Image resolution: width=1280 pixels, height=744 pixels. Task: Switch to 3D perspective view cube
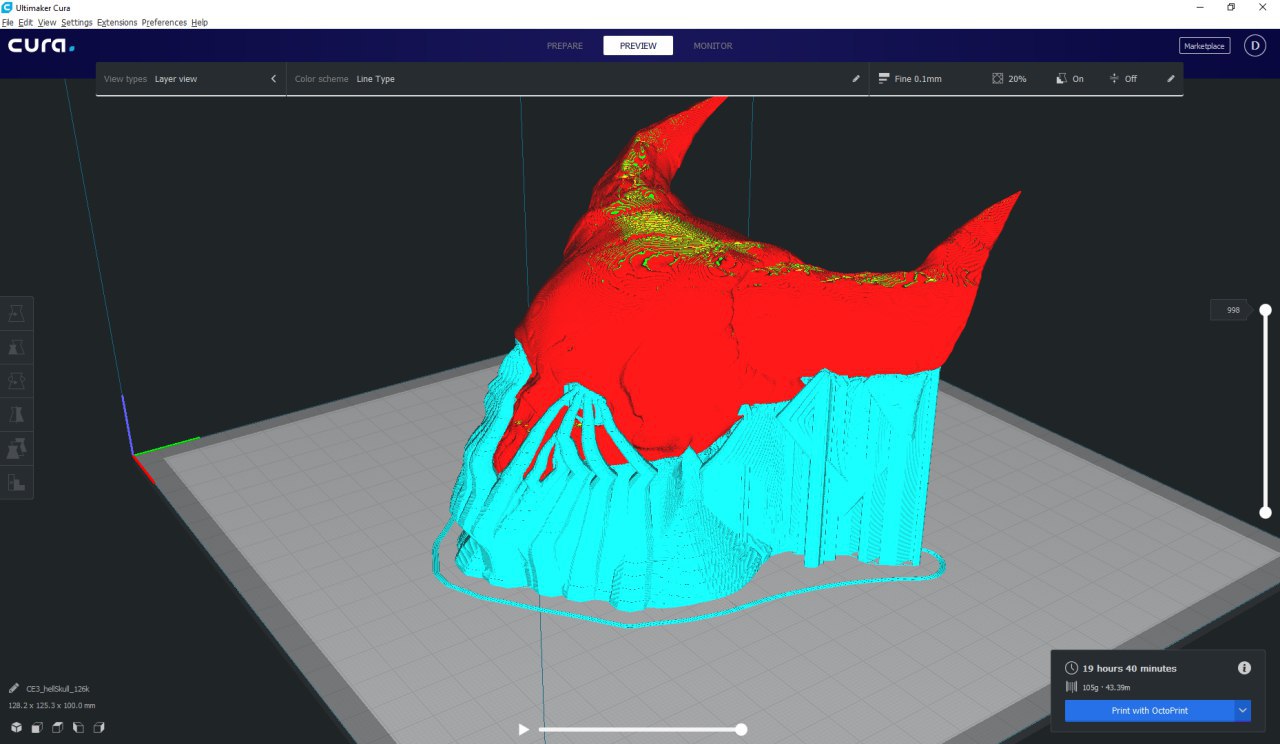coord(16,728)
